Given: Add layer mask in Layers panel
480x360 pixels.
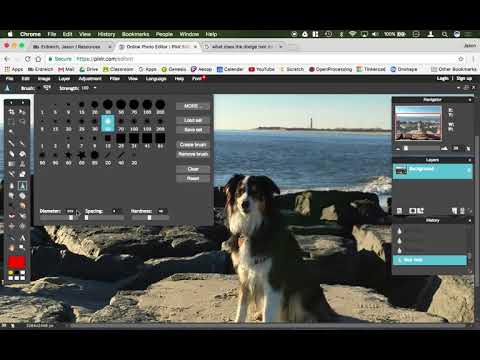Looking at the screenshot, I should click(x=413, y=211).
